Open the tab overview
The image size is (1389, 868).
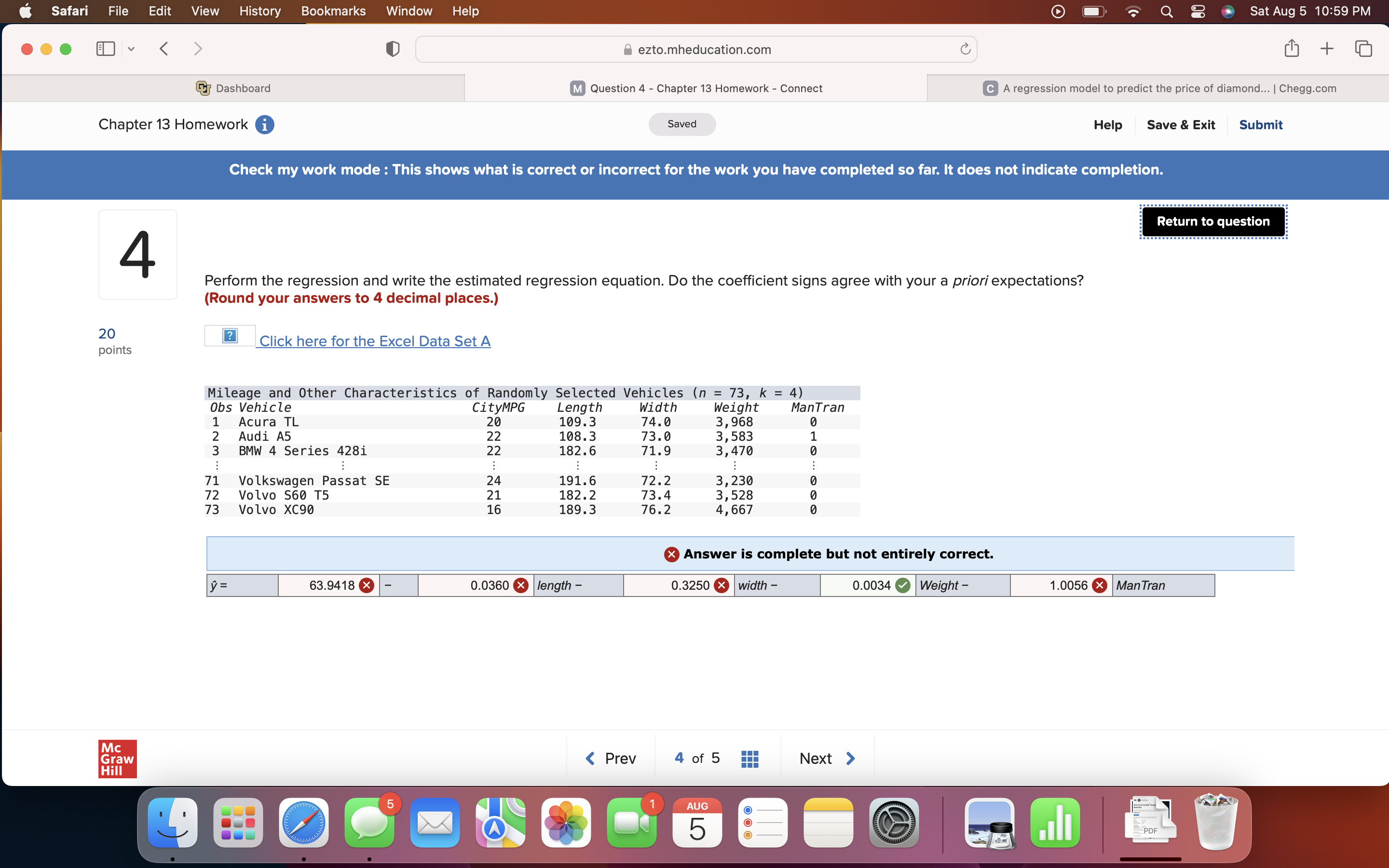tap(1362, 48)
